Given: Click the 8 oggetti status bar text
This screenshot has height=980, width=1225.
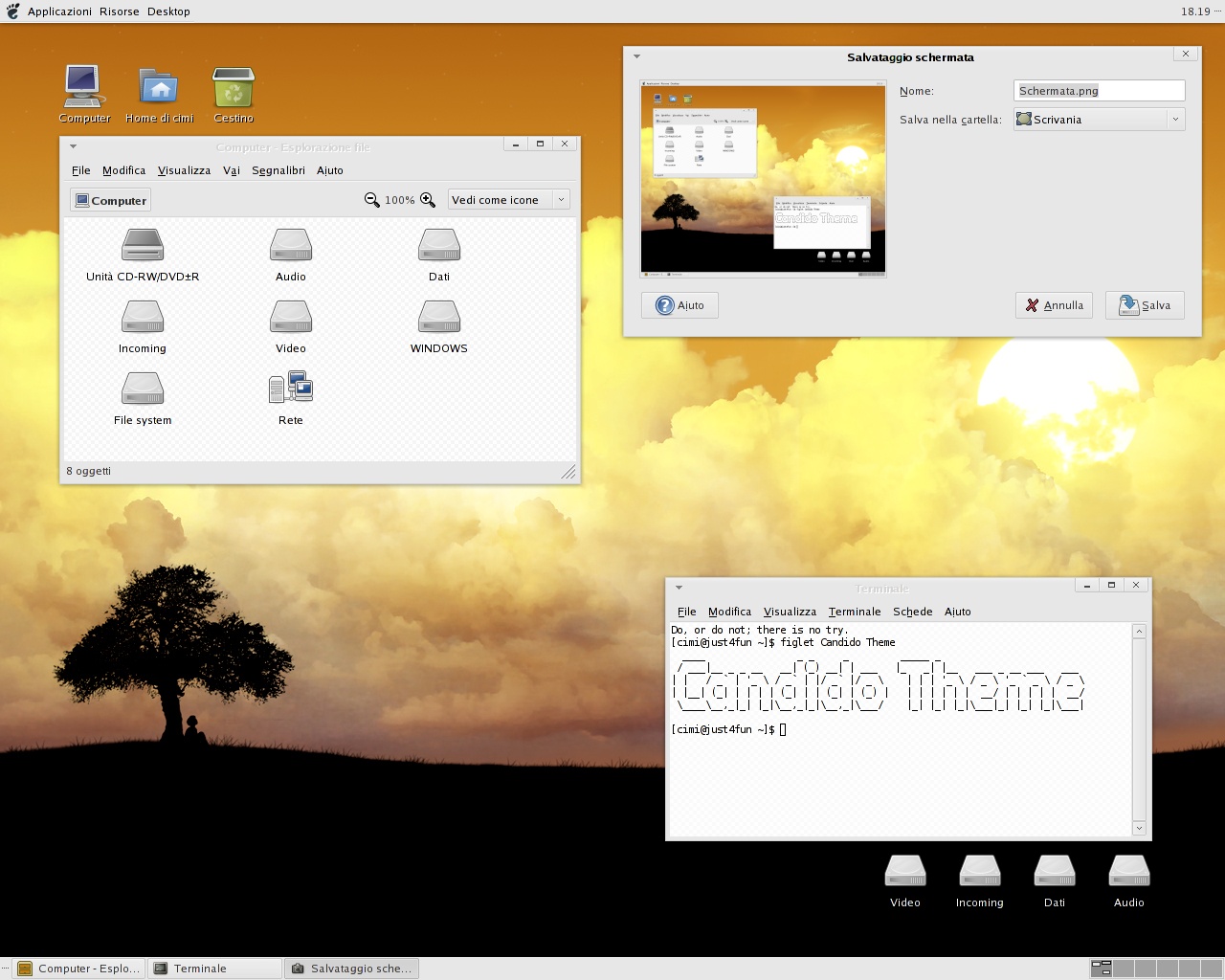Looking at the screenshot, I should (x=89, y=471).
